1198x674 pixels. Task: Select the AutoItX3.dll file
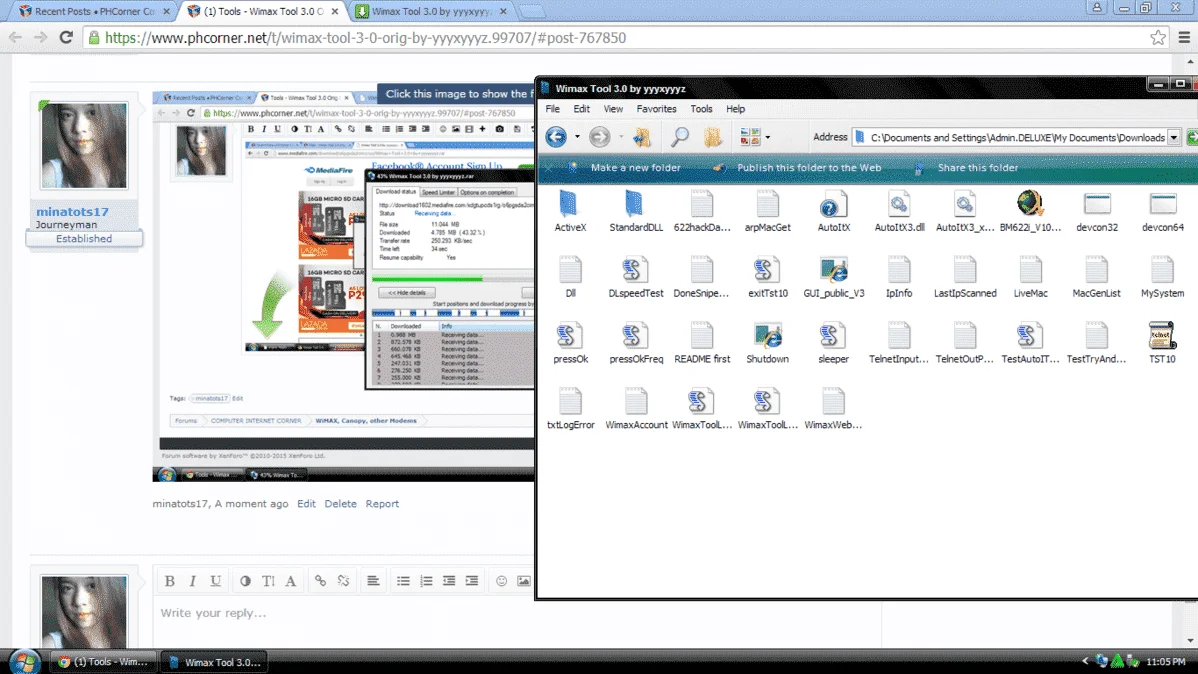click(x=898, y=211)
